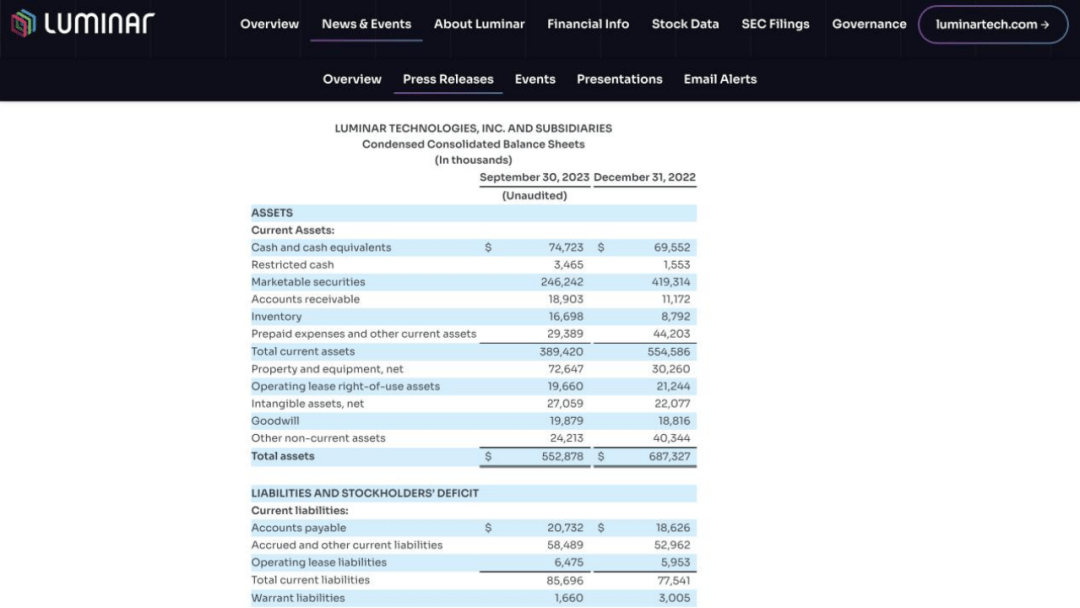Click the value 3,005
The height and width of the screenshot is (608, 1080).
click(x=674, y=598)
